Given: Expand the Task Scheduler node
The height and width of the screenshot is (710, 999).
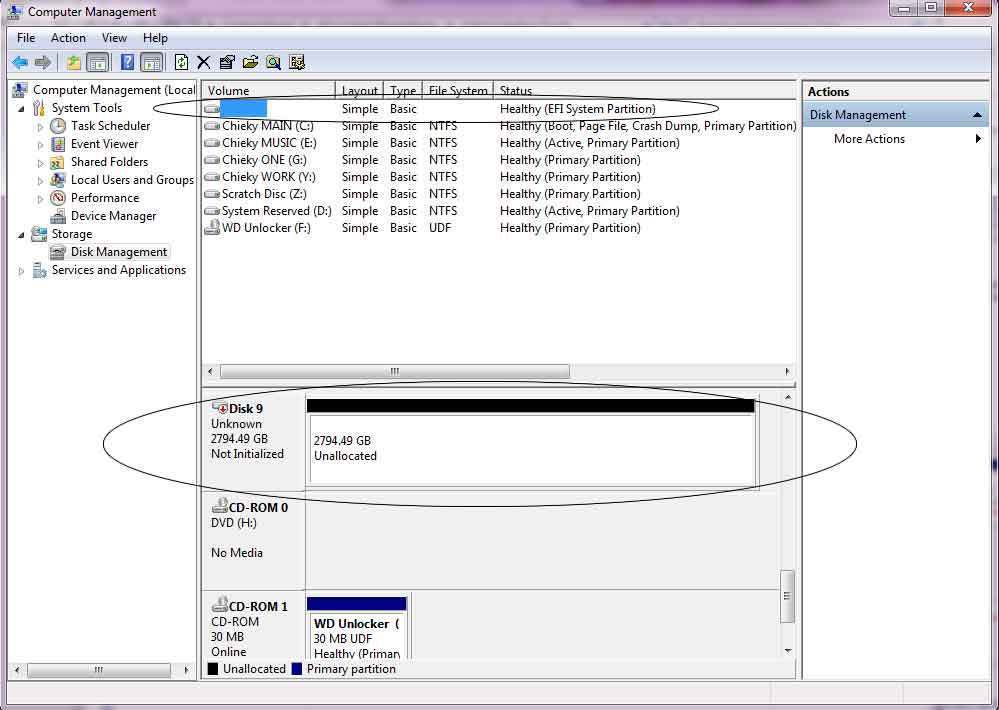Looking at the screenshot, I should [40, 127].
